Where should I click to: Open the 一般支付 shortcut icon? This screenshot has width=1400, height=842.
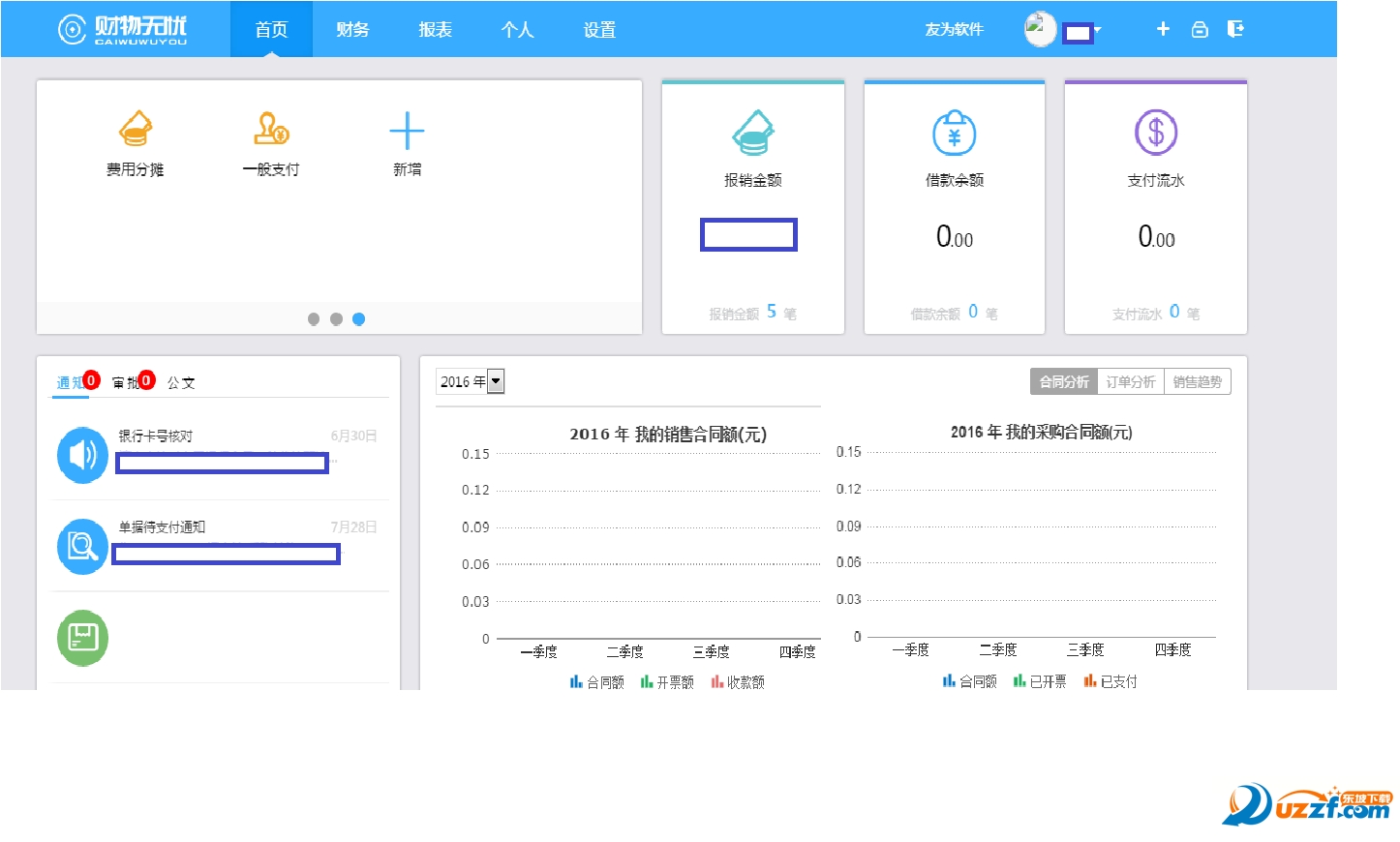(271, 130)
